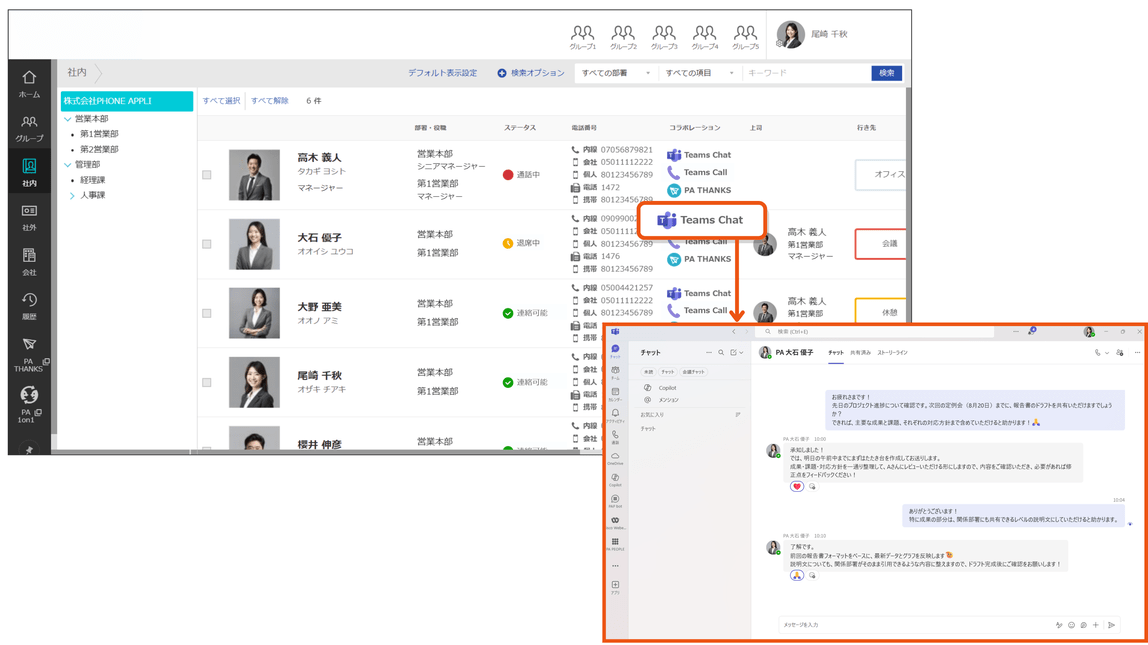1148x645 pixels.
Task: Open the 社外 contacts sidebar icon
Action: click(x=29, y=217)
